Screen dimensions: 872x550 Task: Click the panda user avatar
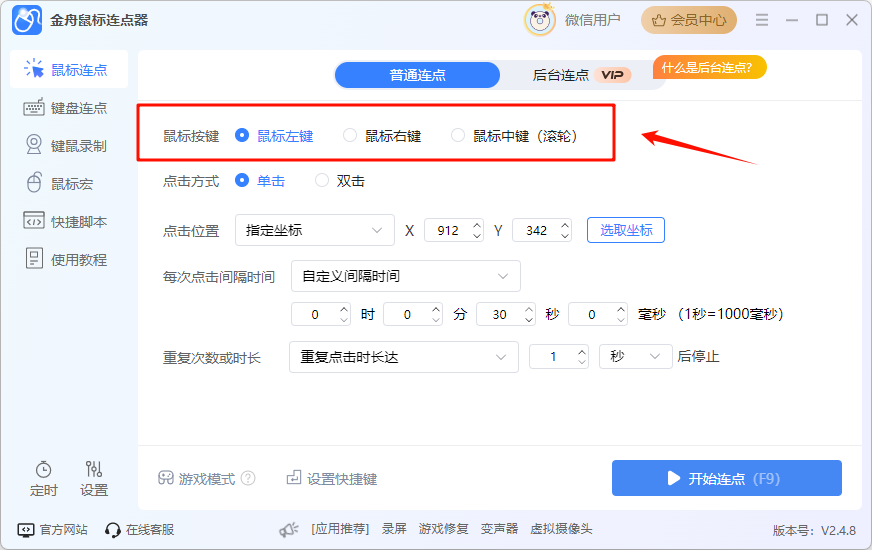click(x=539, y=21)
